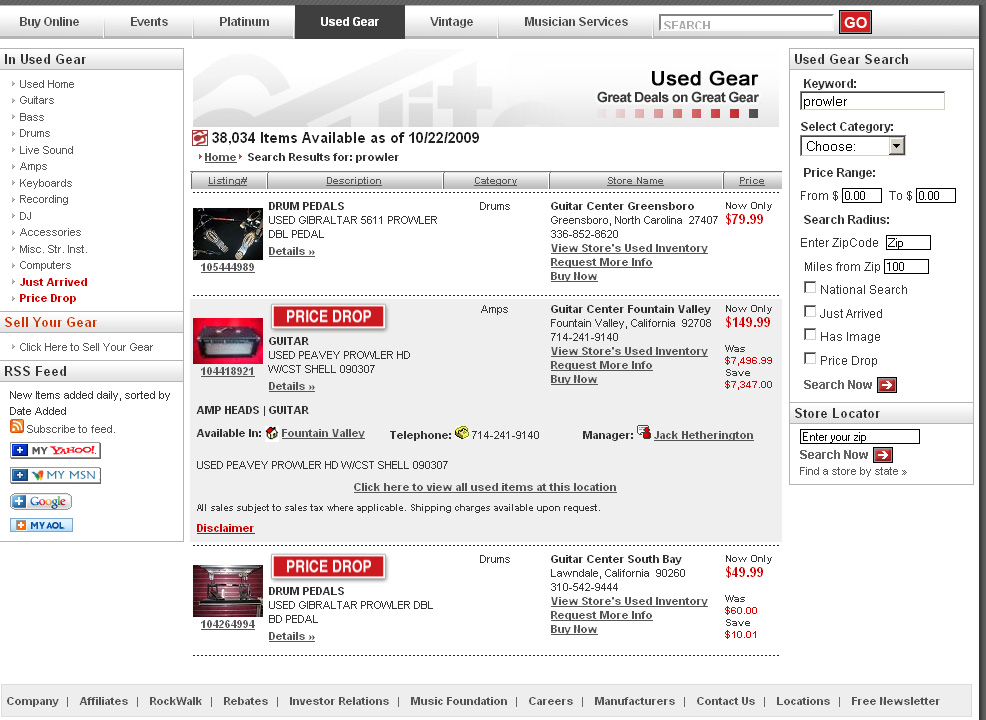Click the Store Locator Search Now arrow
Screen dimensions: 986x720
[x=883, y=455]
